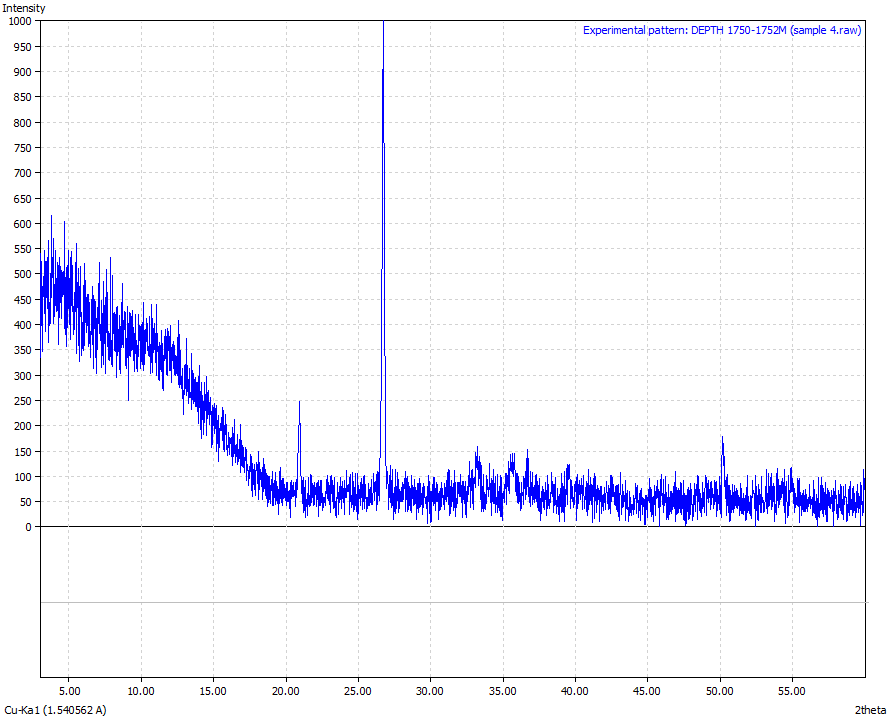Viewport: 893px width, 717px height.
Task: Click the 500 tick label on intensity axis
Action: (x=24, y=274)
